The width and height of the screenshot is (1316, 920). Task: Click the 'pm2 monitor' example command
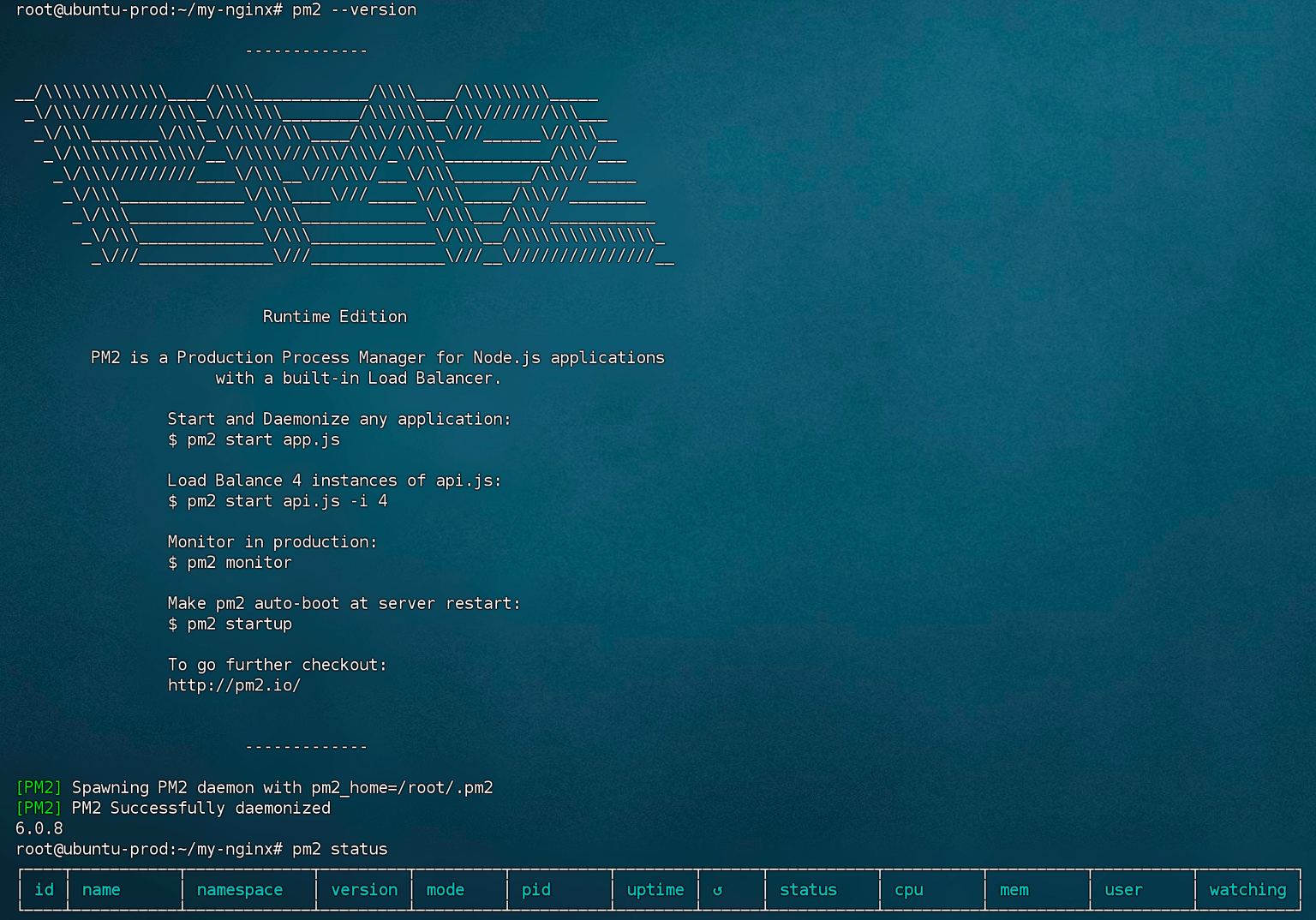pos(239,563)
